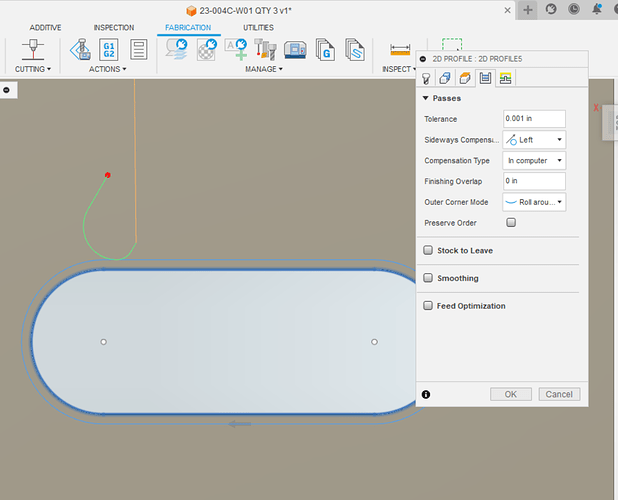This screenshot has width=618, height=500.
Task: Open the INSPECT dropdown menu
Action: [399, 69]
